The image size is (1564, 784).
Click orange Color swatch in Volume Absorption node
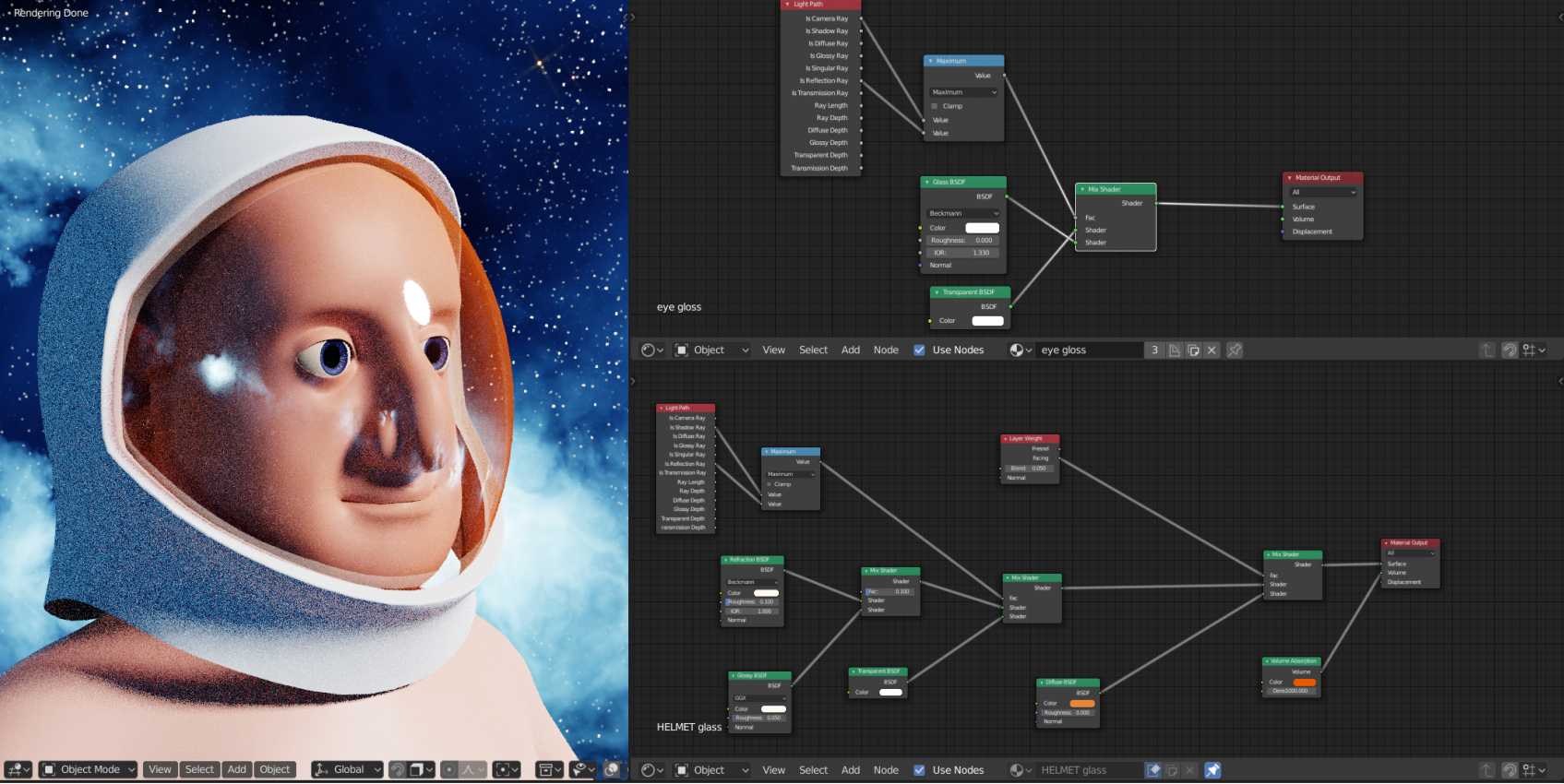coord(1305,682)
